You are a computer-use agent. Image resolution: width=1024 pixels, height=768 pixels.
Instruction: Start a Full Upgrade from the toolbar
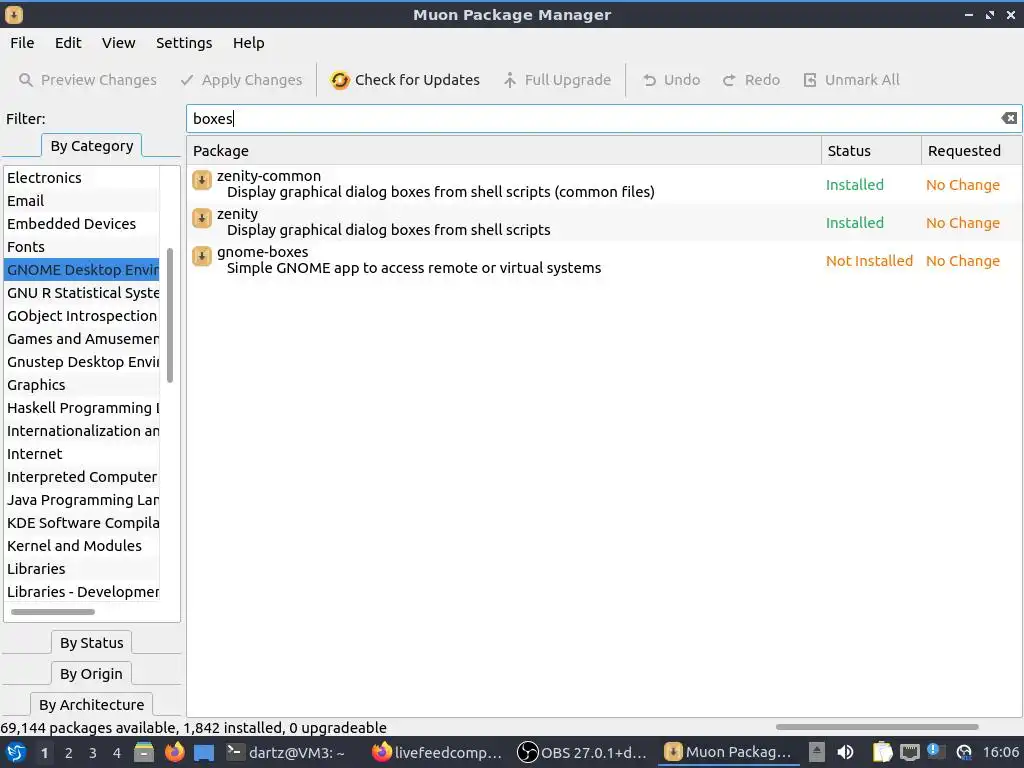pyautogui.click(x=557, y=80)
